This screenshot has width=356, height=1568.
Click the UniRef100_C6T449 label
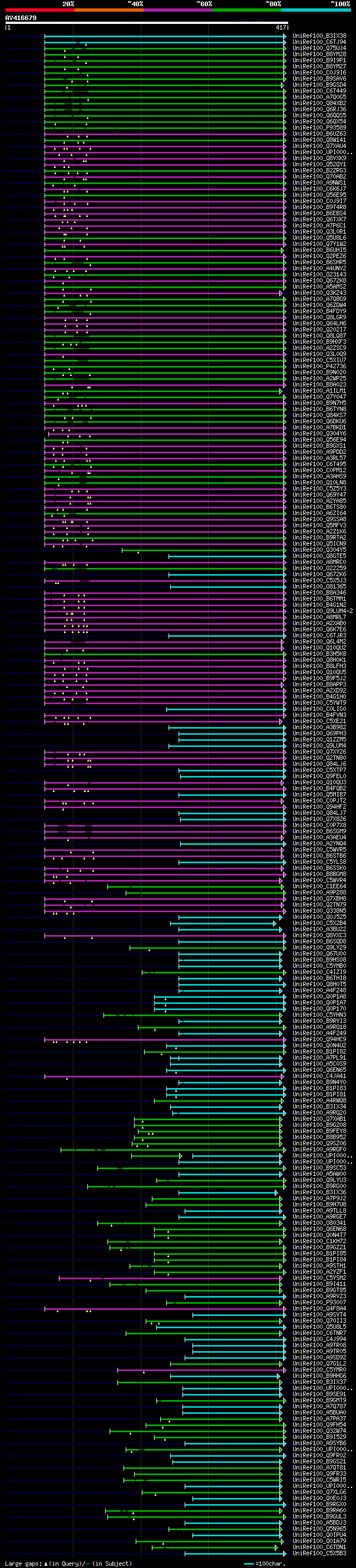point(319,91)
